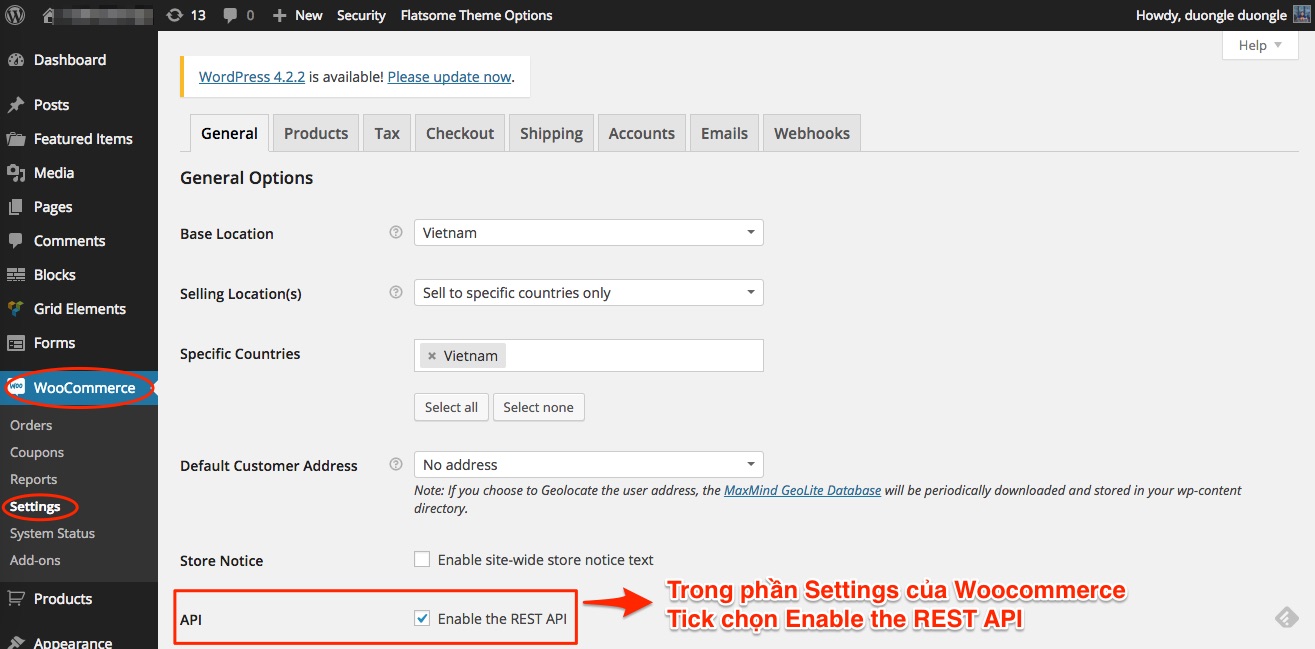The height and width of the screenshot is (649, 1315).
Task: Show help tip for Selling Location(s)
Action: coord(395,293)
